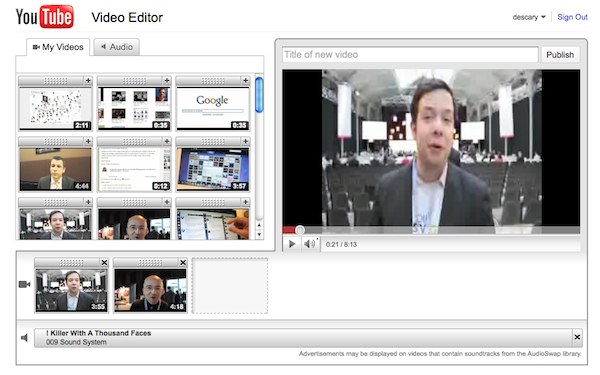
Task: Click plus above third-row tablet video
Action: pyautogui.click(x=246, y=202)
